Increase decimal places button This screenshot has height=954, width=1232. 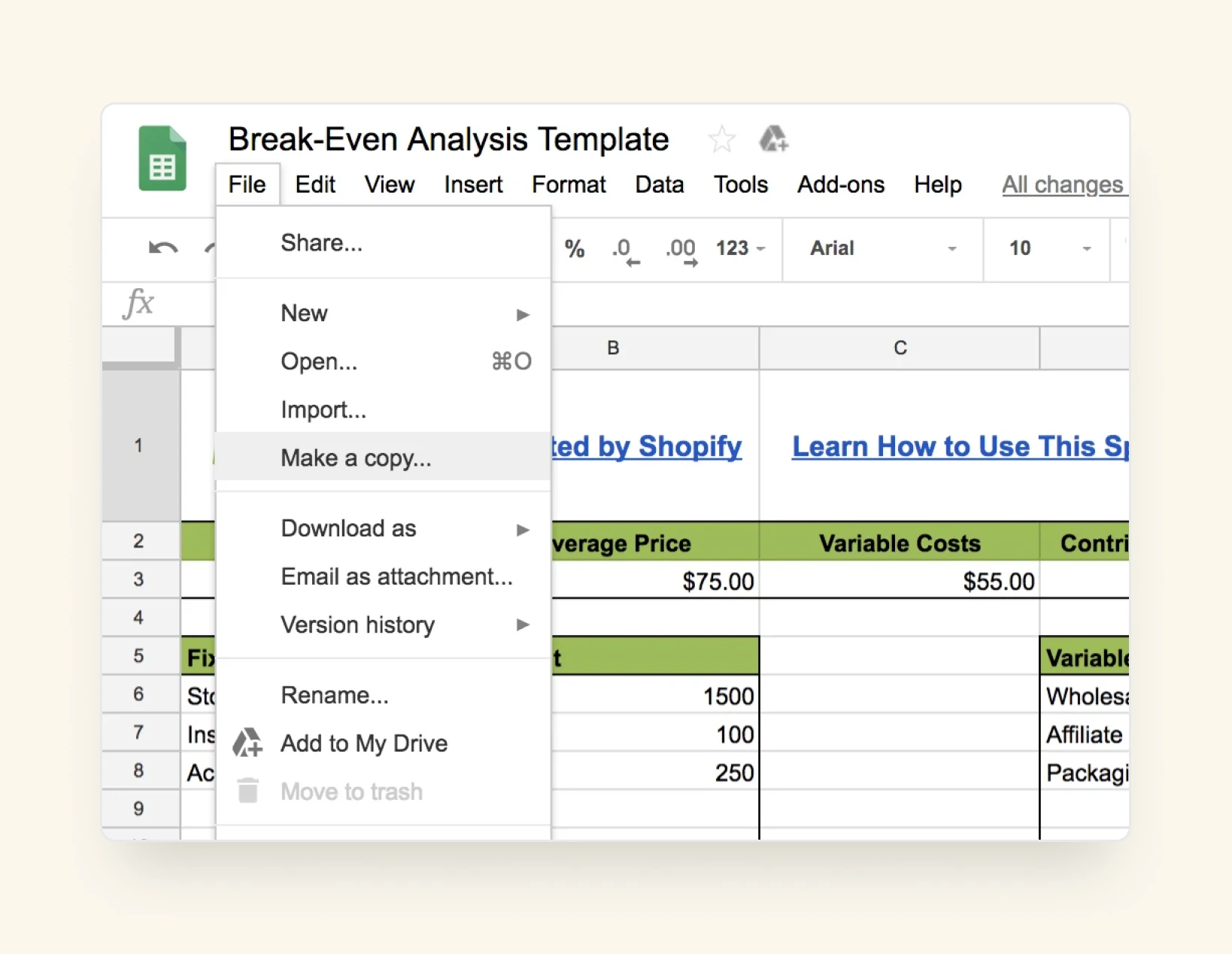pos(681,251)
